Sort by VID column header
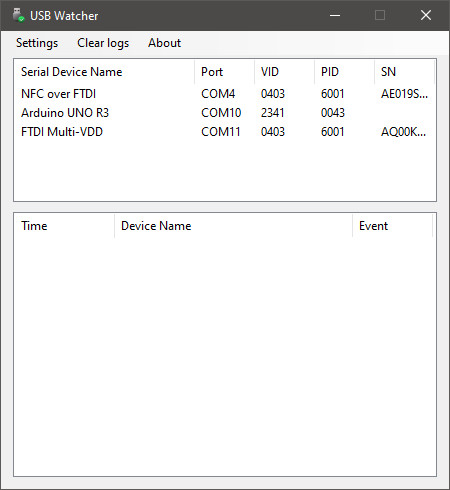This screenshot has width=450, height=490. [284, 72]
